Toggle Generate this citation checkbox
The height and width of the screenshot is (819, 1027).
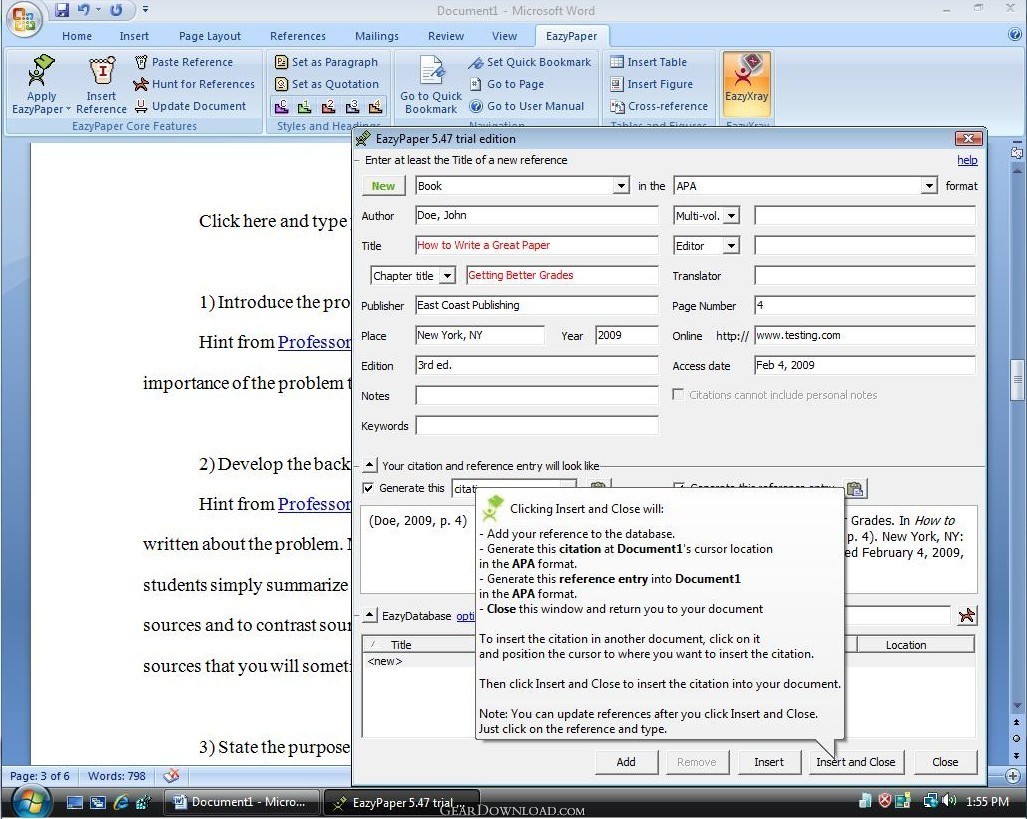tap(368, 488)
